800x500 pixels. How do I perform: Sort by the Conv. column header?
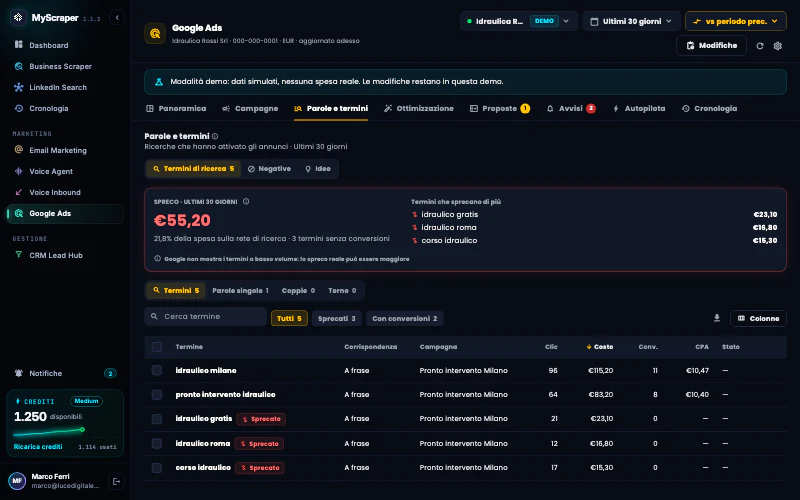648,347
